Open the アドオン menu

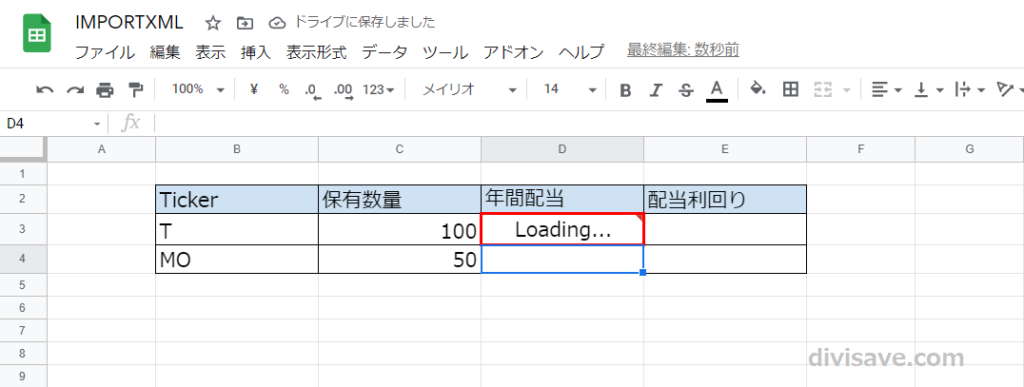(513, 52)
